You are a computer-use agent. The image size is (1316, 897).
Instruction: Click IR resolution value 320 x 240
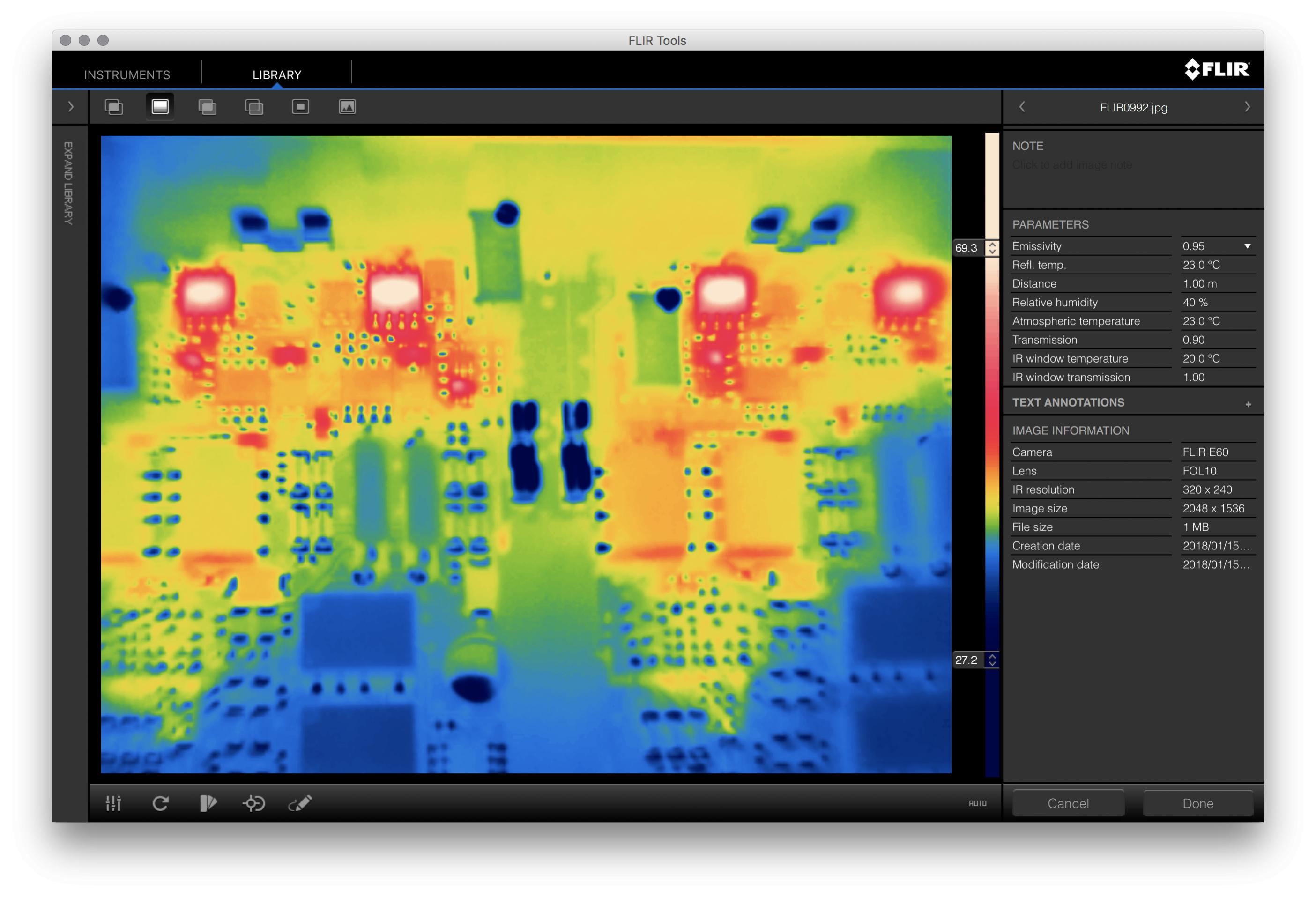coord(1207,489)
